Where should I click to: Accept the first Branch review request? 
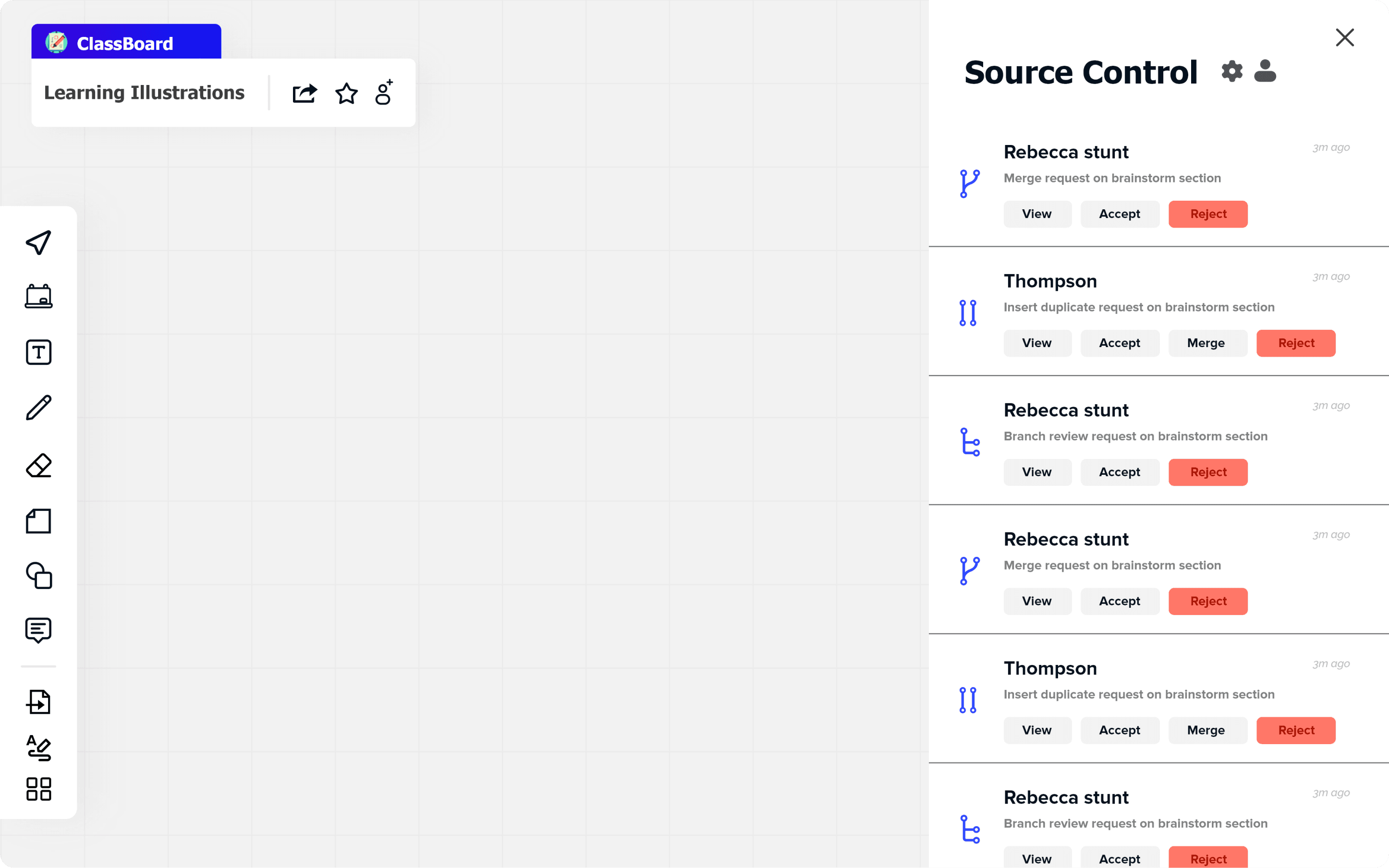[1120, 472]
